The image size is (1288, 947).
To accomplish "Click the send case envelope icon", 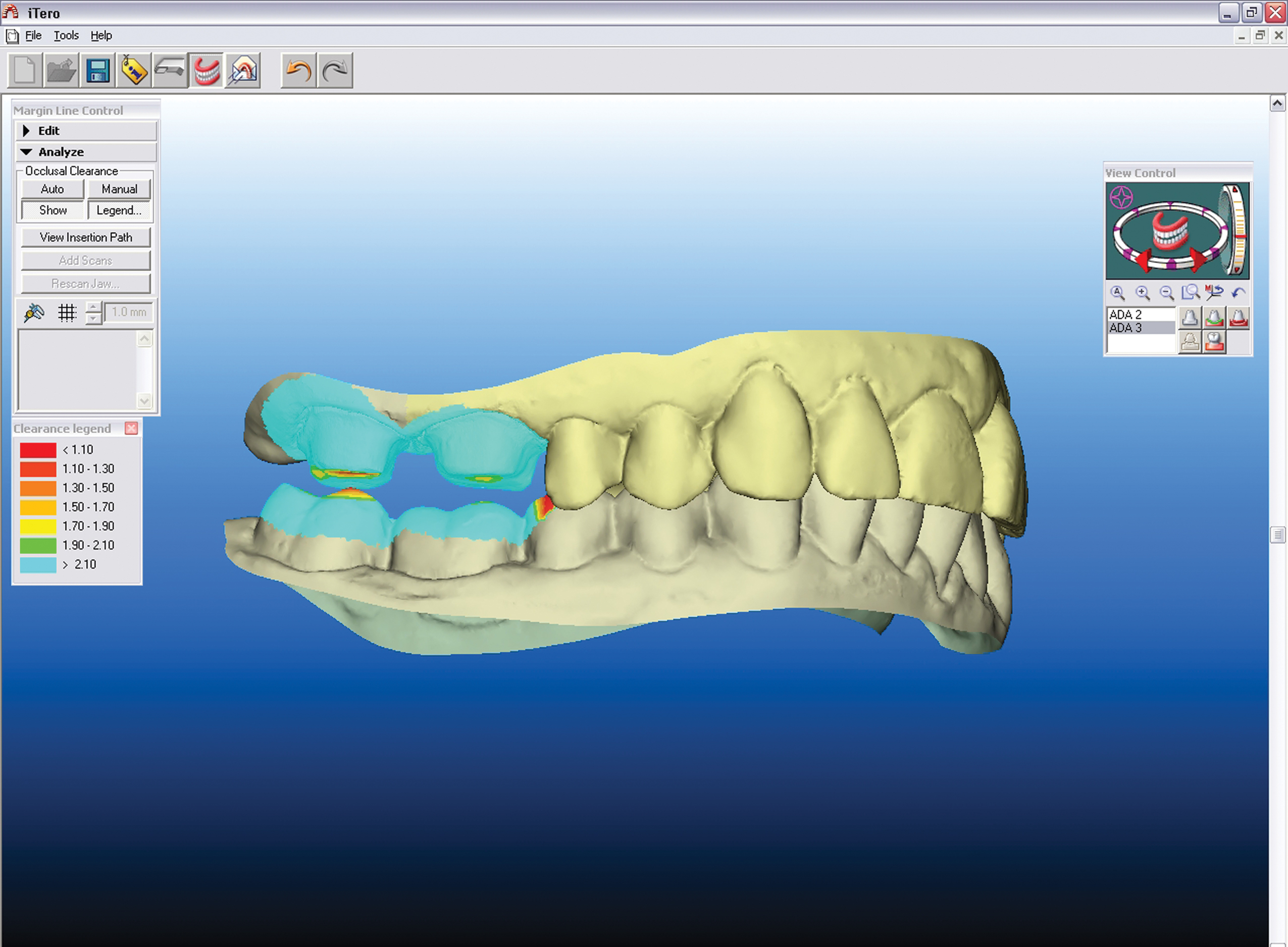I will coord(243,71).
